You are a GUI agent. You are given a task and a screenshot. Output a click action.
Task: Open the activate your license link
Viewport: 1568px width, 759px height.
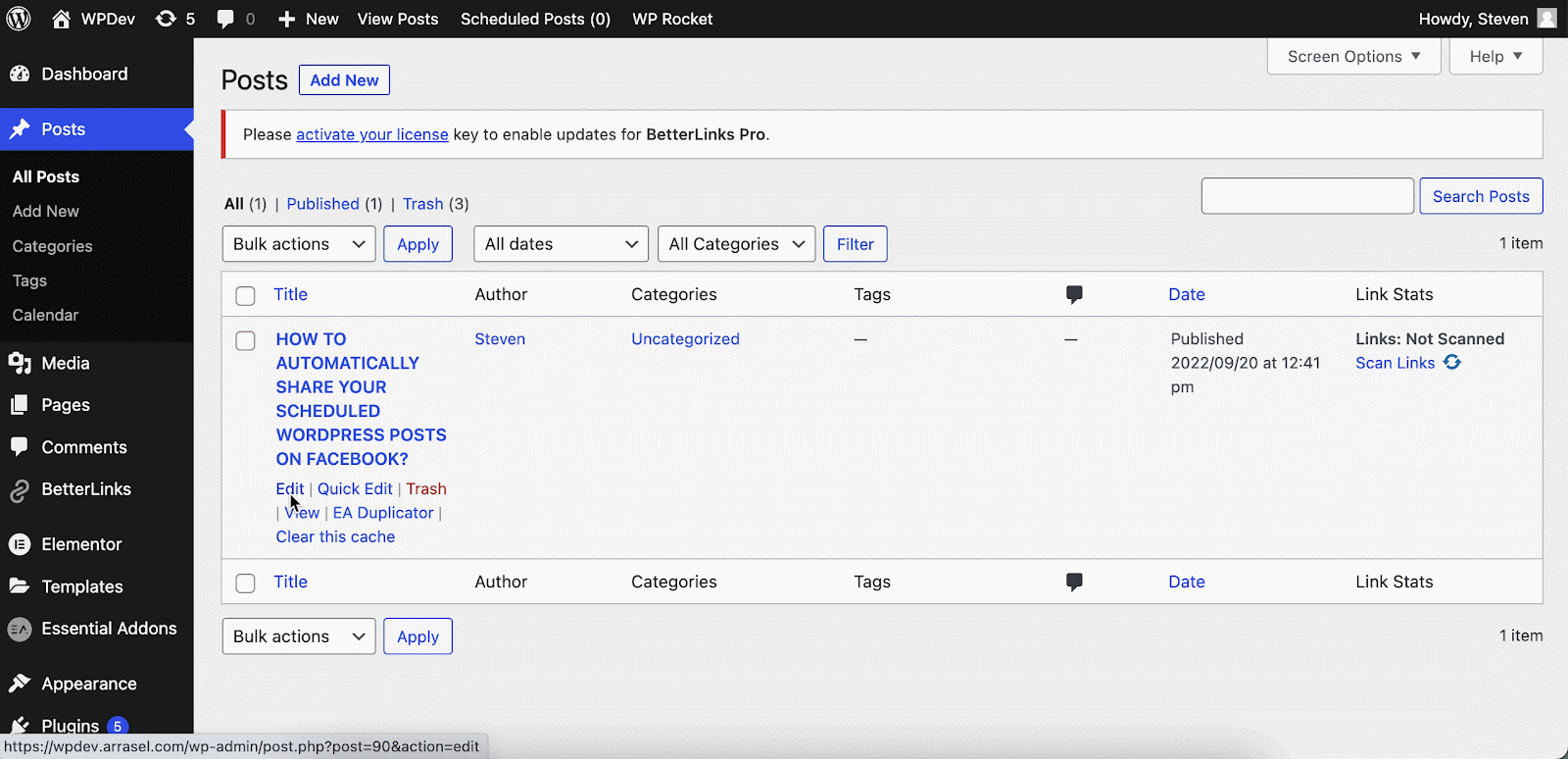[372, 134]
